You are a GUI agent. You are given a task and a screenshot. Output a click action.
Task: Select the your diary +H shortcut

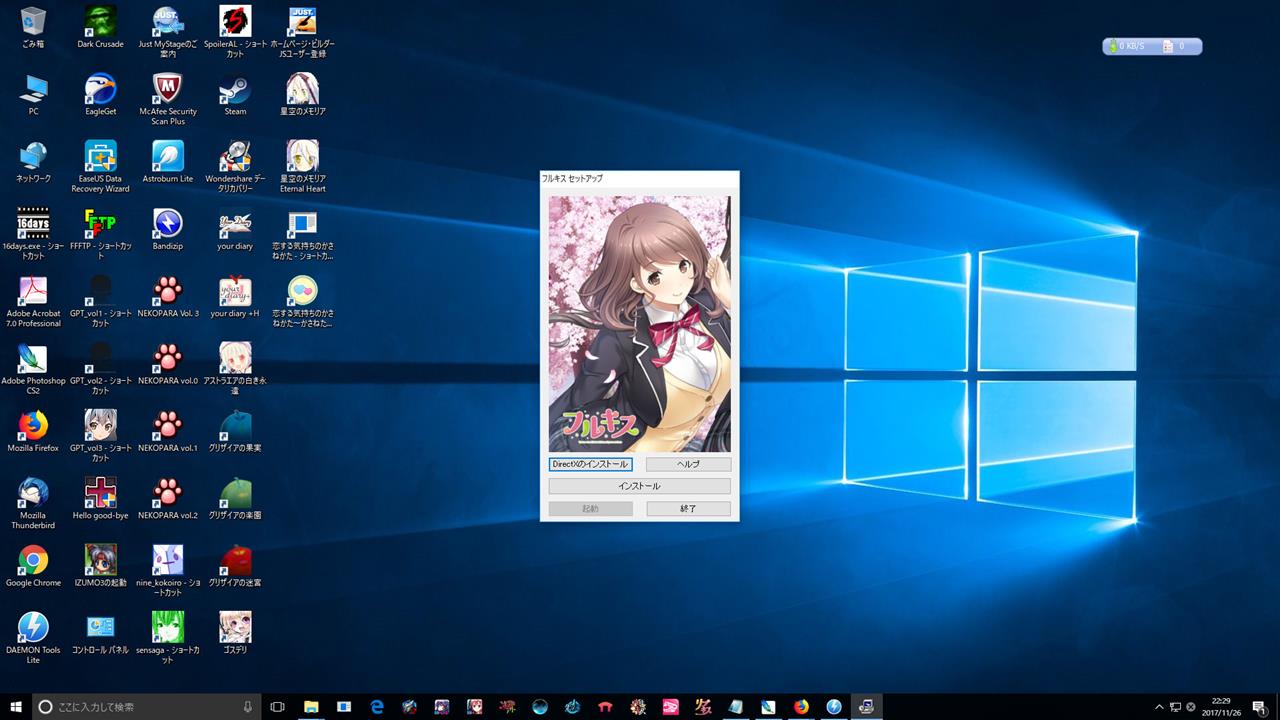click(235, 297)
